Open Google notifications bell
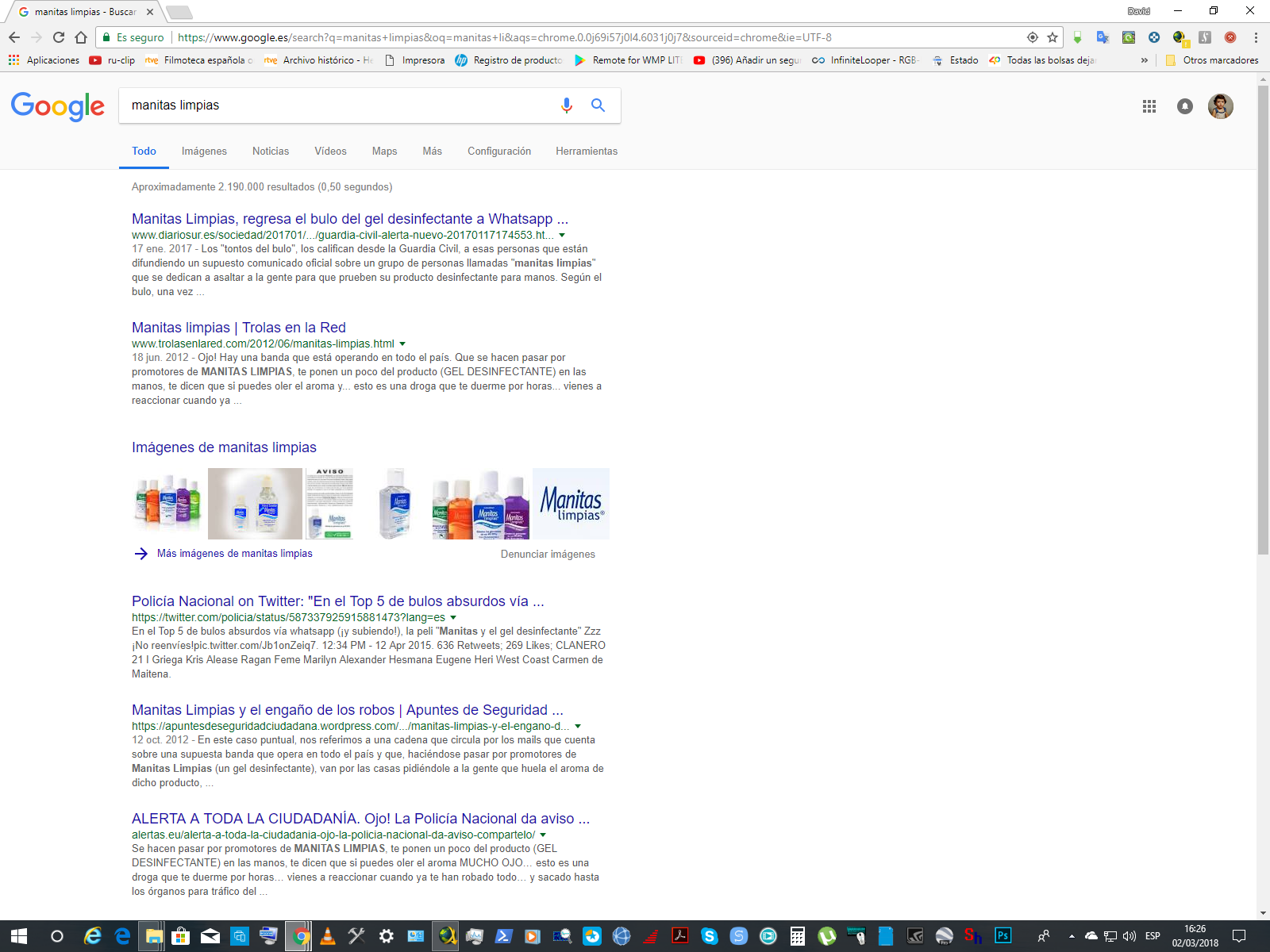Viewport: 1270px width, 952px height. point(1184,106)
